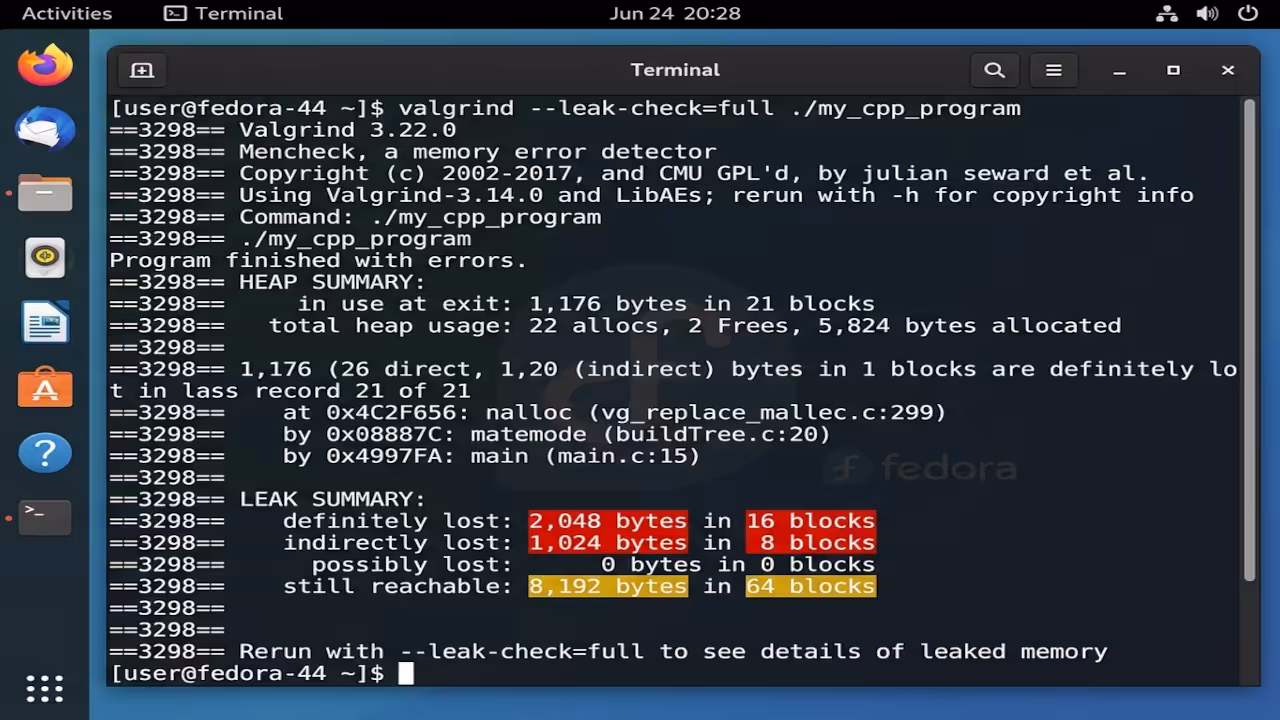
Task: Click the power icon in top bar
Action: (1247, 13)
